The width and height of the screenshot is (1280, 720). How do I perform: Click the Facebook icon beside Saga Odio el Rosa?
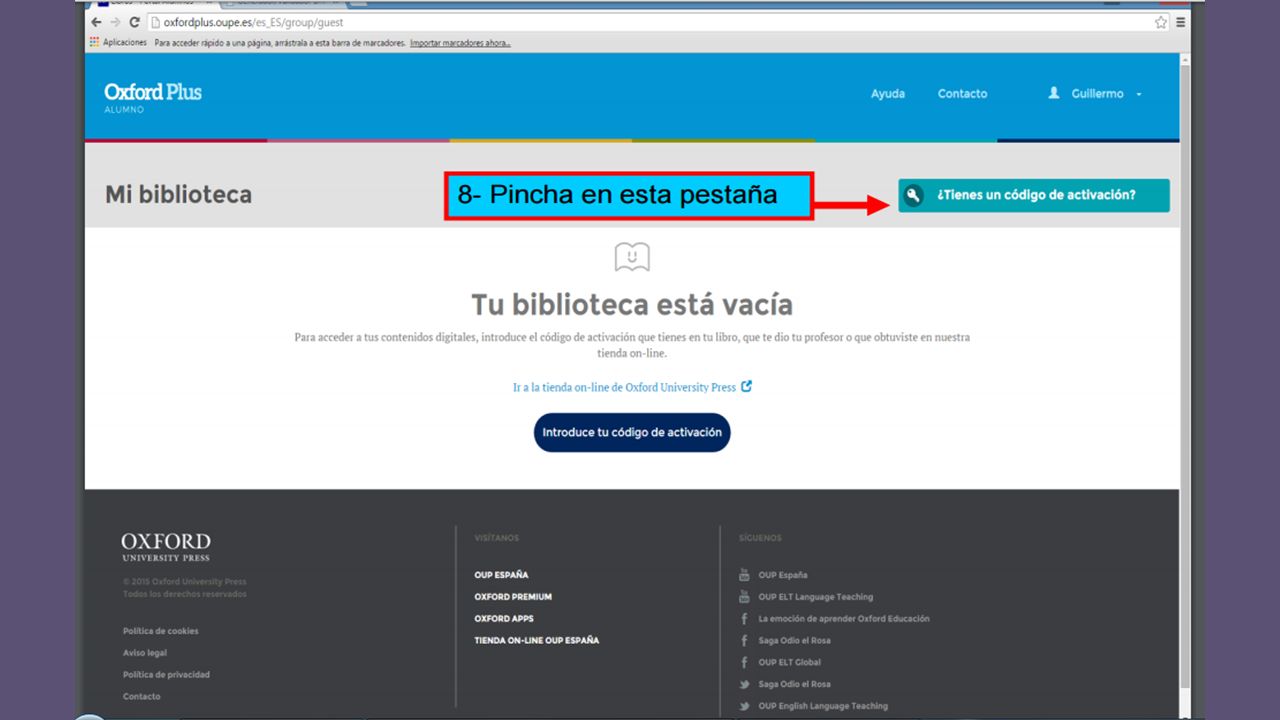(x=744, y=641)
